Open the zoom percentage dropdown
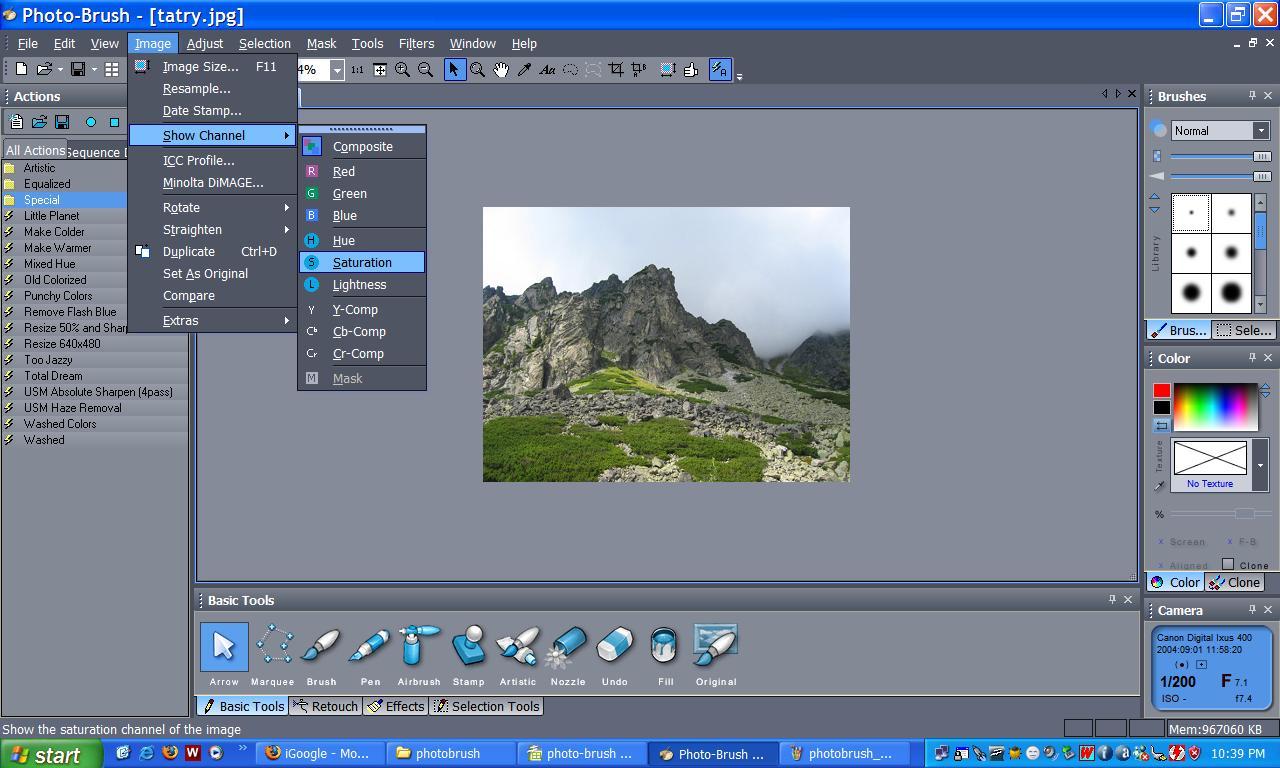 pyautogui.click(x=336, y=69)
